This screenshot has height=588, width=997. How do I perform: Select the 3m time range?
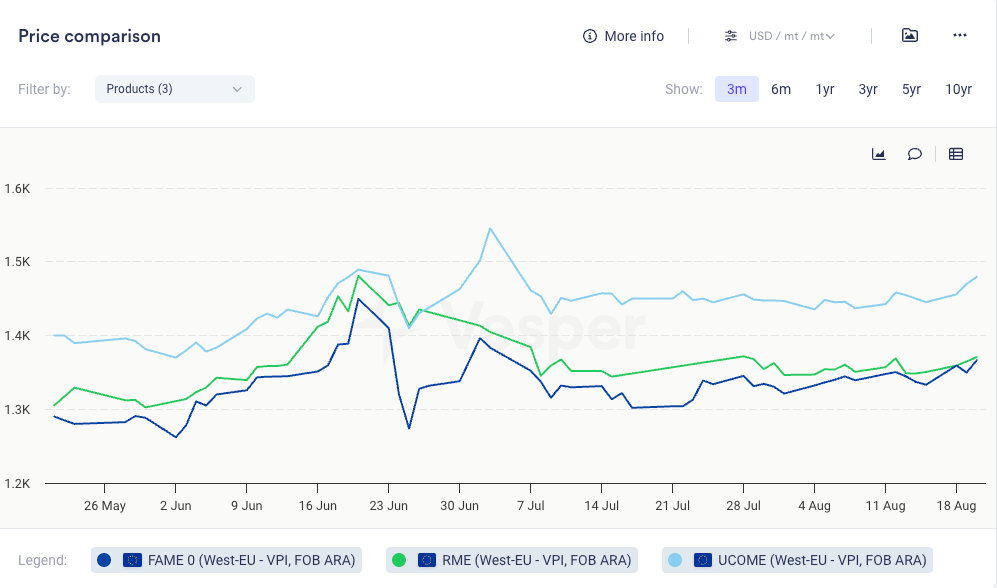[736, 89]
